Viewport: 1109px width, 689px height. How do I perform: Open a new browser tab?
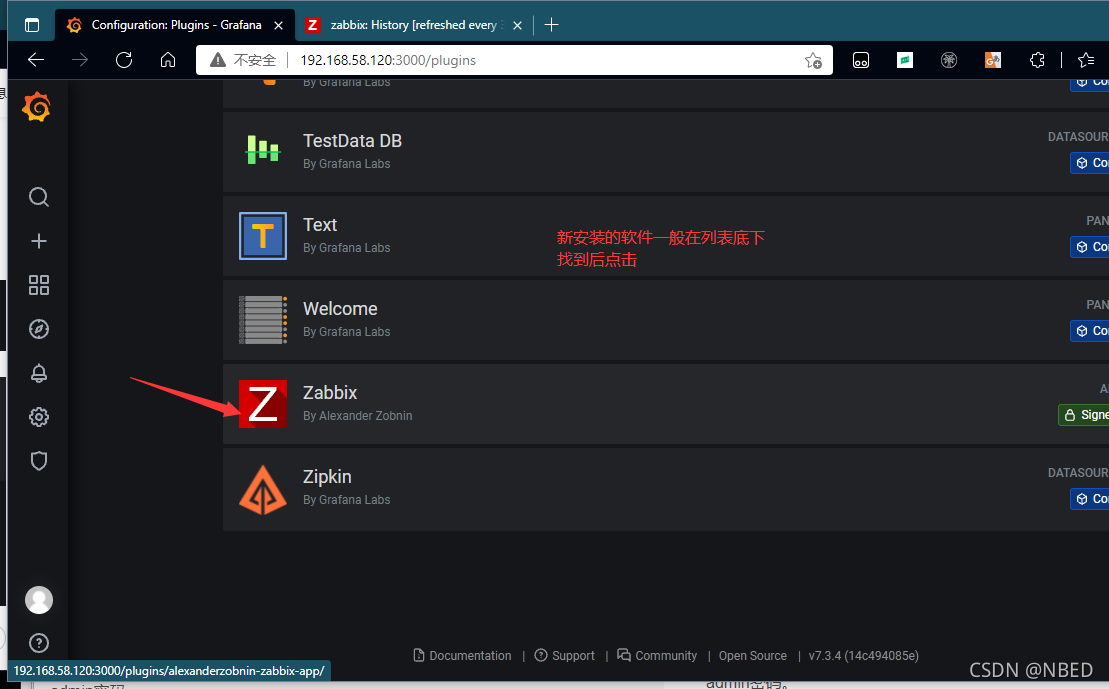click(552, 25)
